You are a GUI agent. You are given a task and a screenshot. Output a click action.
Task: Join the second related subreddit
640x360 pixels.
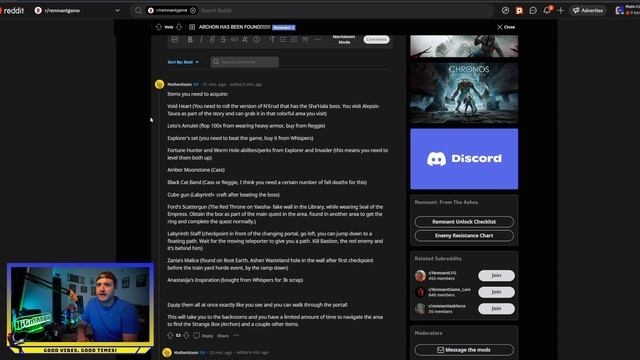496,292
